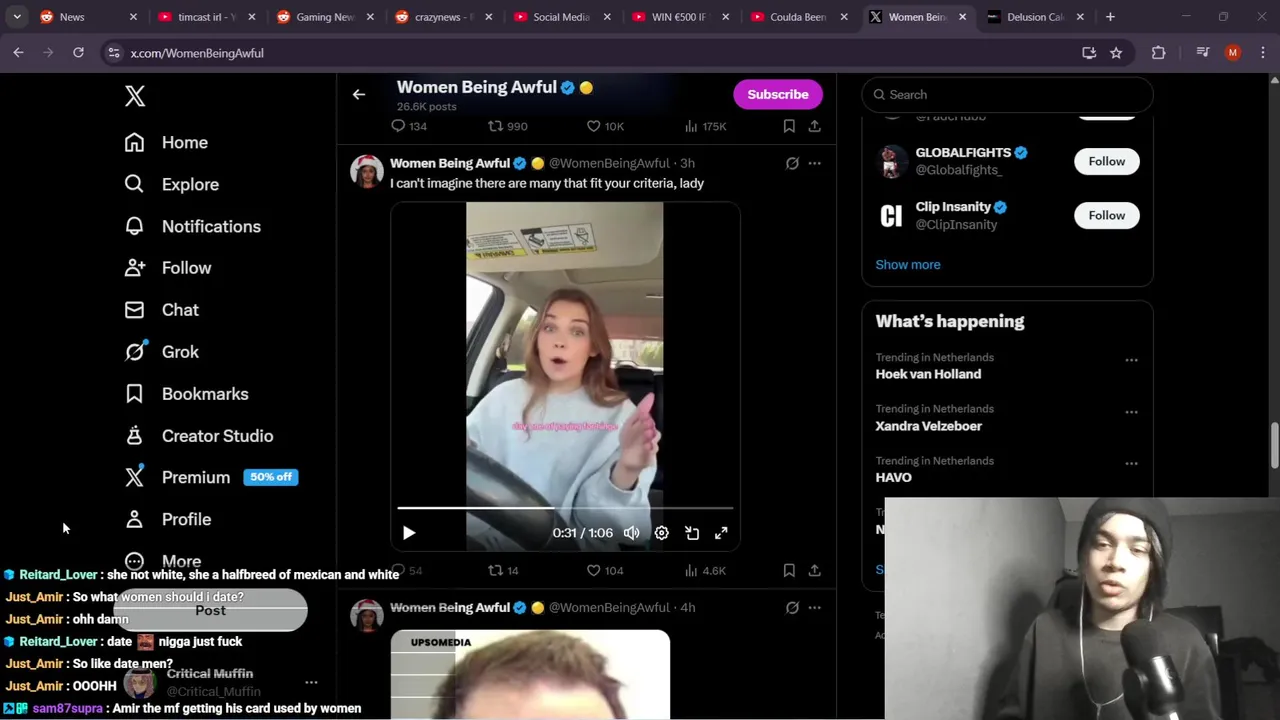Switch to the timcast irl tab

pos(206,17)
